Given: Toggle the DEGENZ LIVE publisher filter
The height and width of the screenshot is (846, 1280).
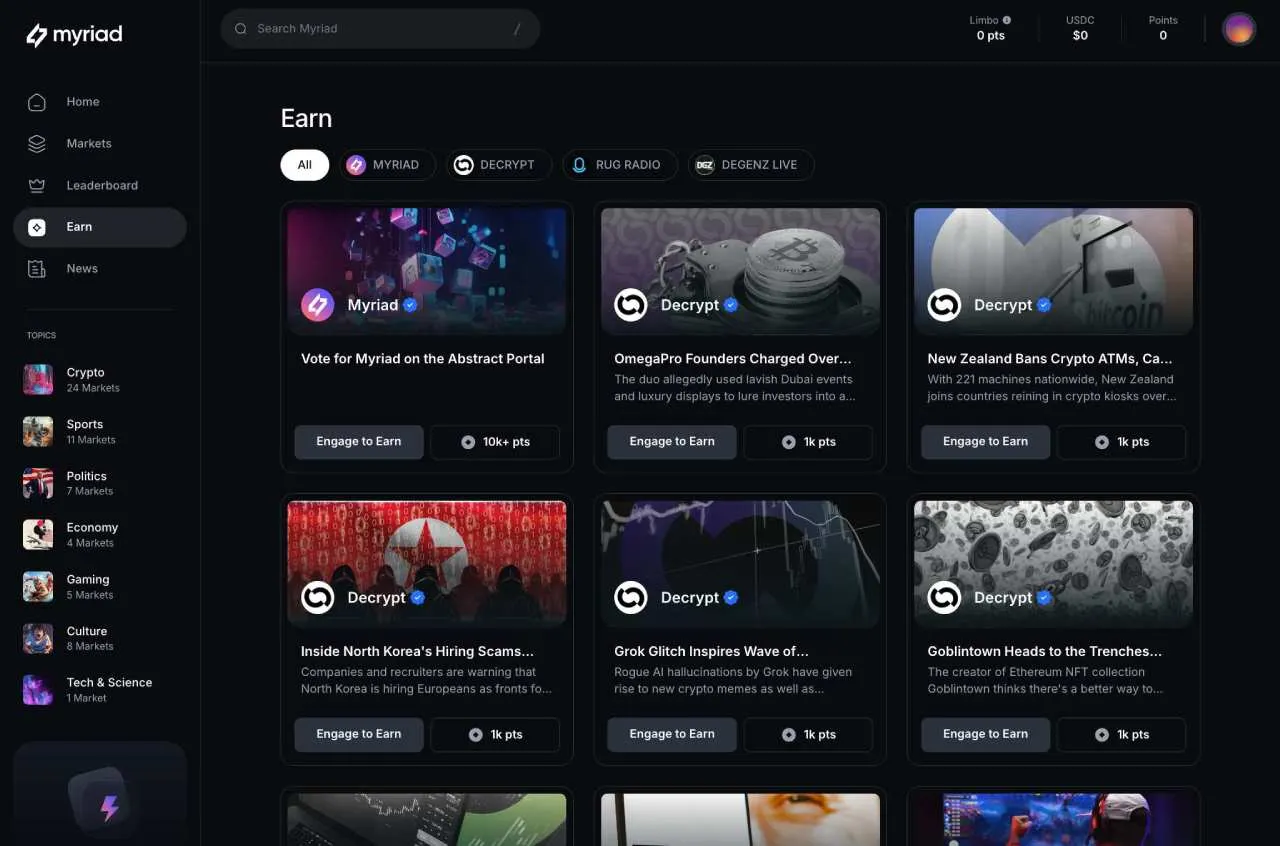Looking at the screenshot, I should click(x=751, y=164).
